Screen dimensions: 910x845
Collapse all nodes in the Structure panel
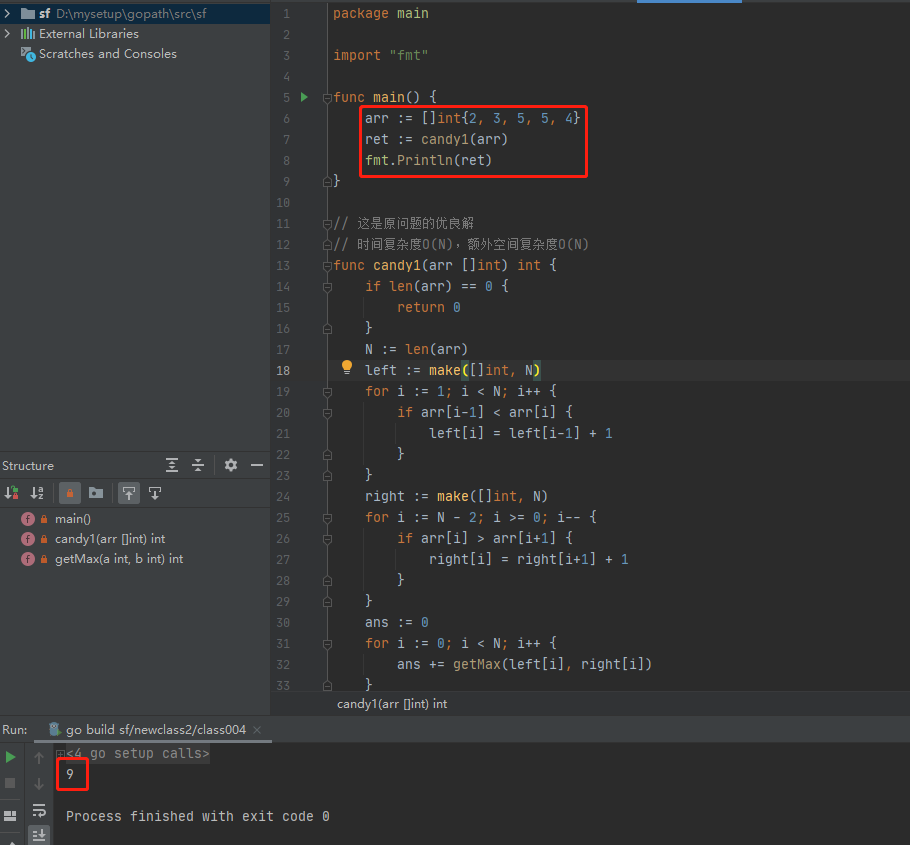pos(198,465)
